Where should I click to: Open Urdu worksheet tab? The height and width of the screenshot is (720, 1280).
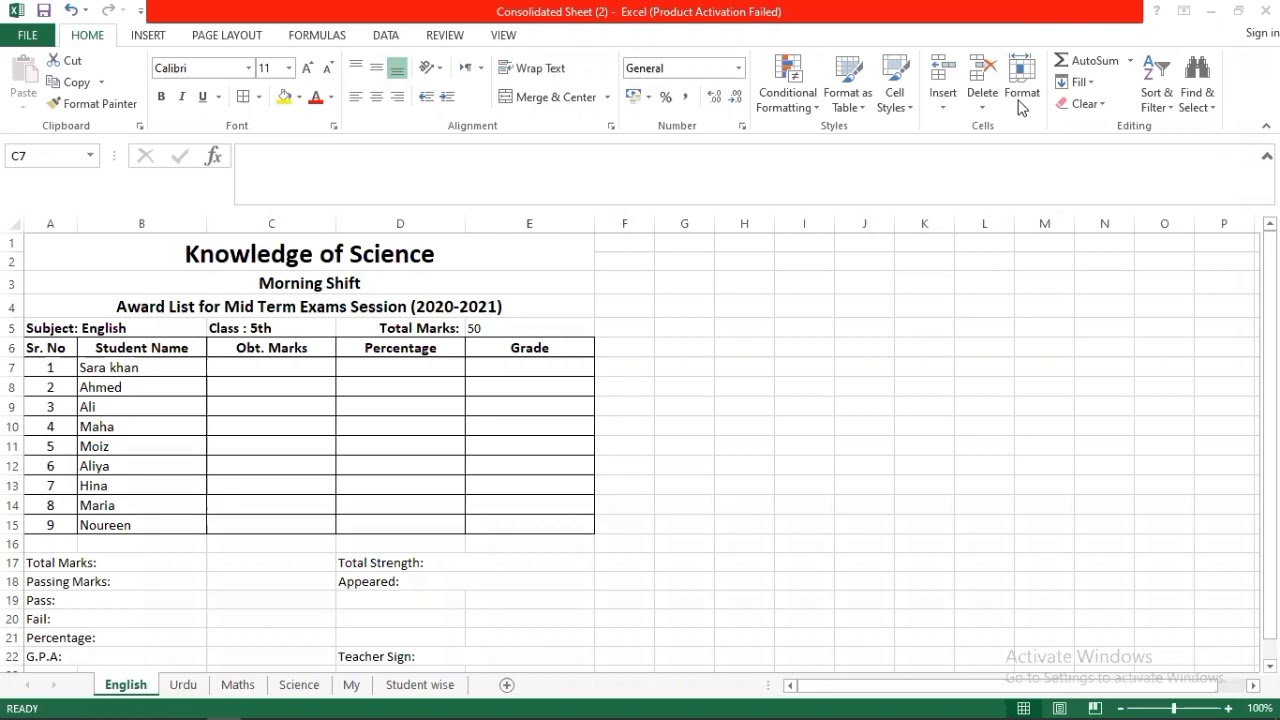coord(183,685)
